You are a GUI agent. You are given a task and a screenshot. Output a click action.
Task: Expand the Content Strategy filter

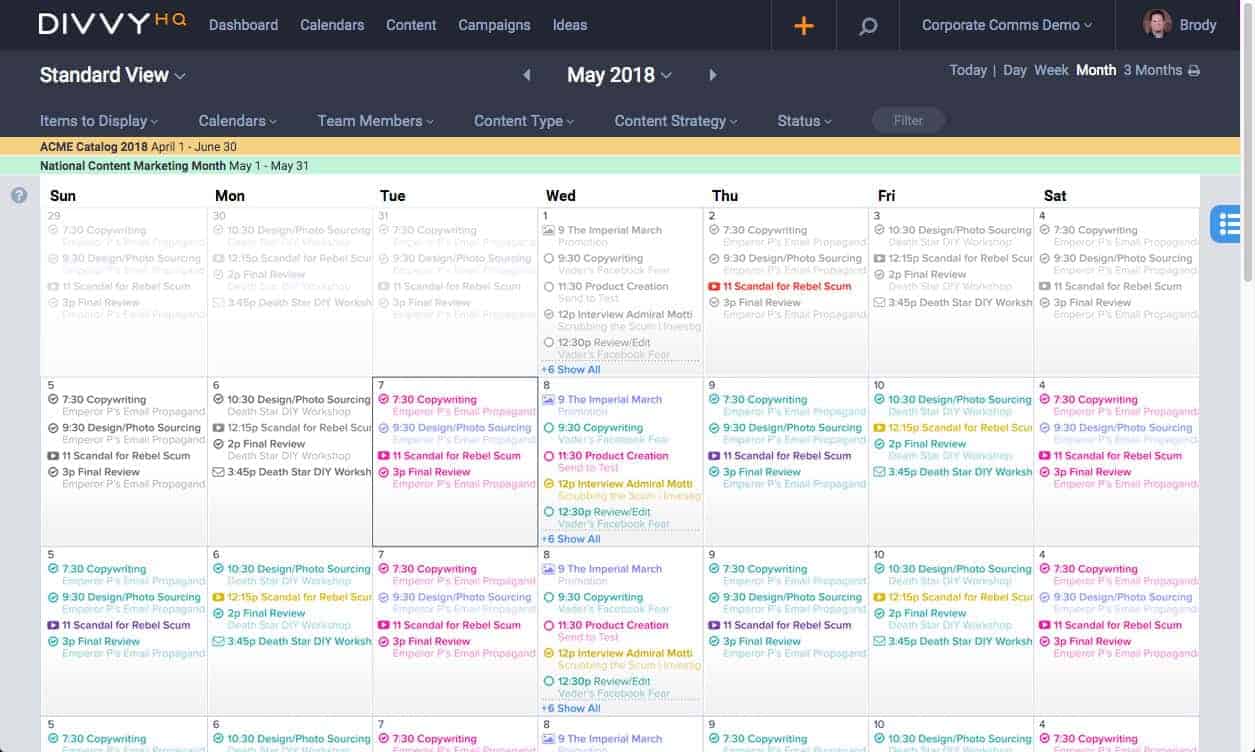676,121
